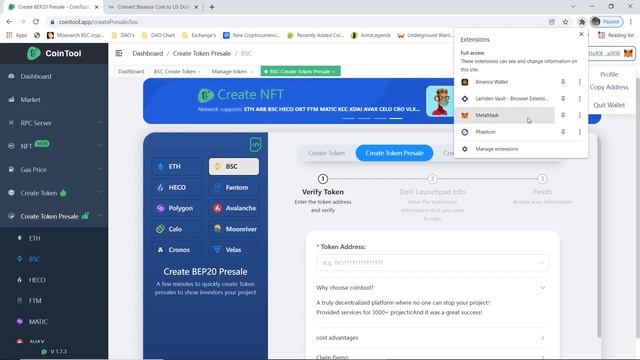The height and width of the screenshot is (360, 640).
Task: Switch to the Dashboard page tab
Action: coord(131,71)
